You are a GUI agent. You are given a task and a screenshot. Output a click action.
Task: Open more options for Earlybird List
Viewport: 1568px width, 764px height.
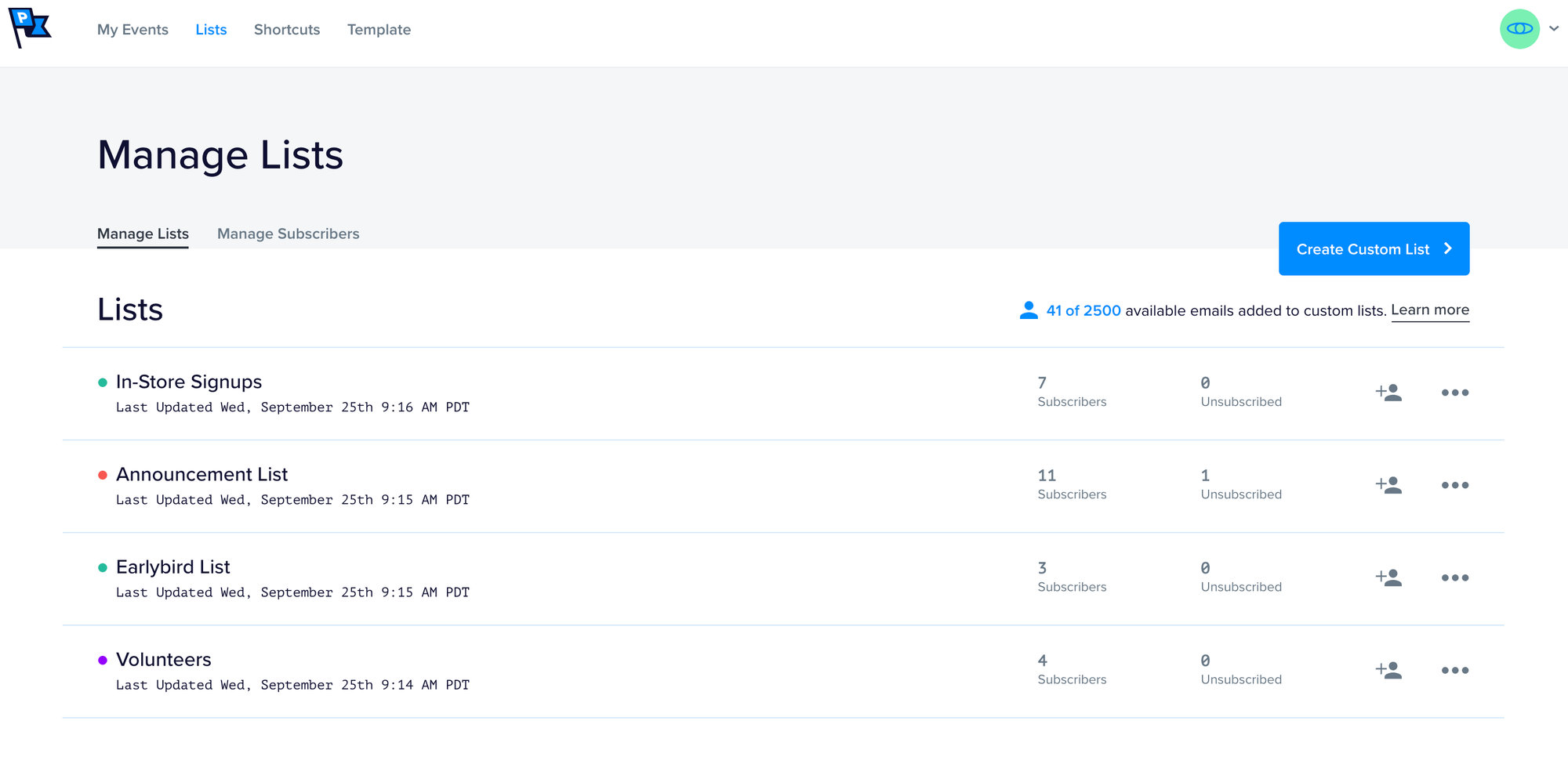click(1454, 578)
